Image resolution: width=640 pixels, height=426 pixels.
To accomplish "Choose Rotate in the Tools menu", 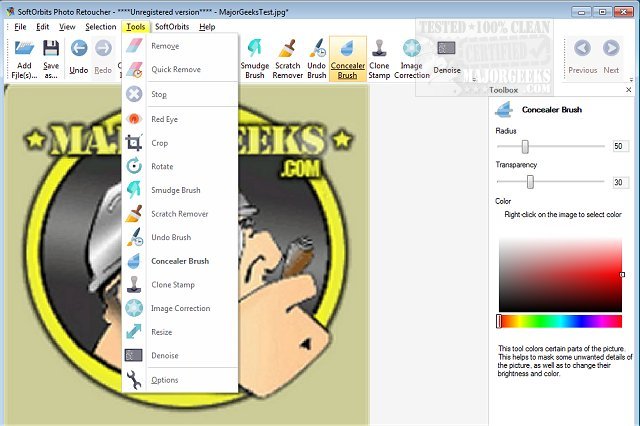I will (x=180, y=166).
